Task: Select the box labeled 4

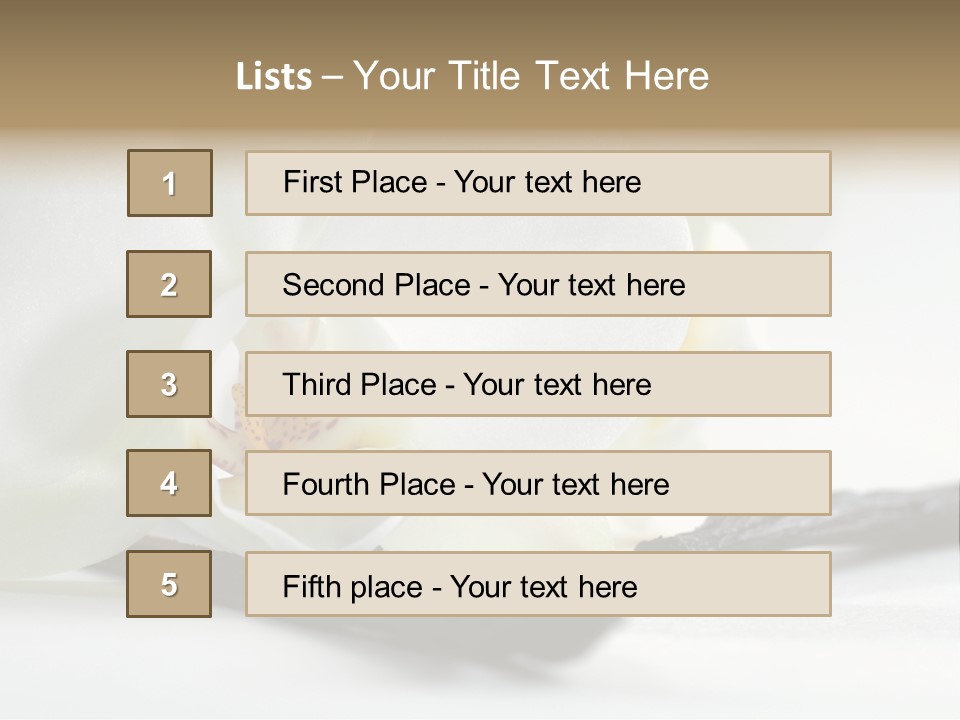Action: [169, 483]
